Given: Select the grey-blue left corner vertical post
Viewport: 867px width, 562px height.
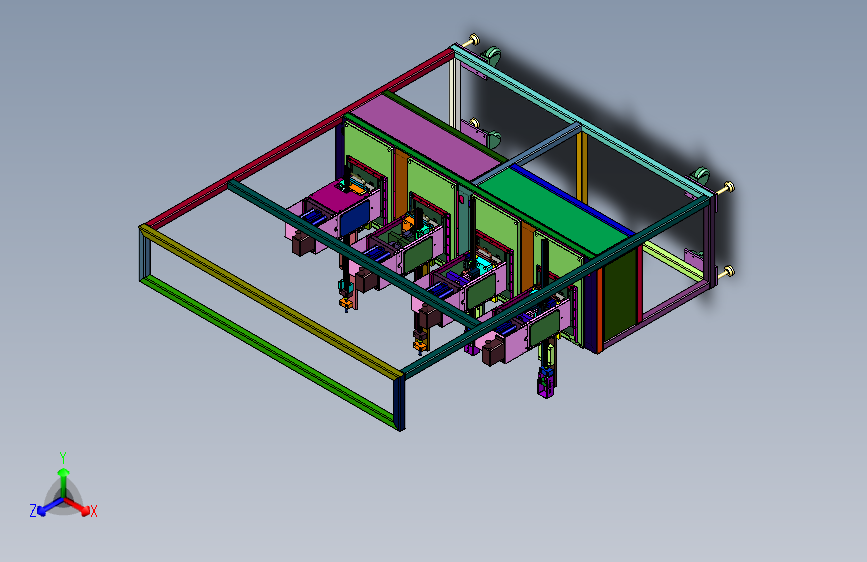Looking at the screenshot, I should coord(145,257).
